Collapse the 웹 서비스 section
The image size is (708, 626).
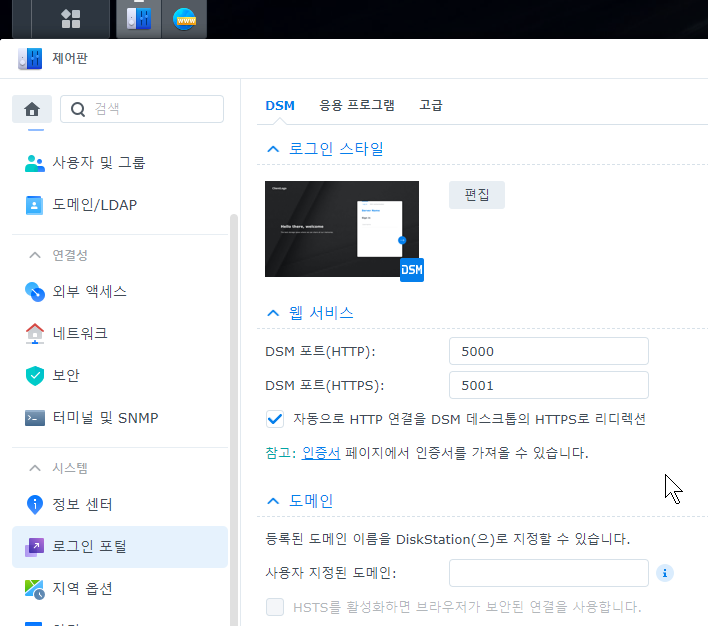[273, 313]
